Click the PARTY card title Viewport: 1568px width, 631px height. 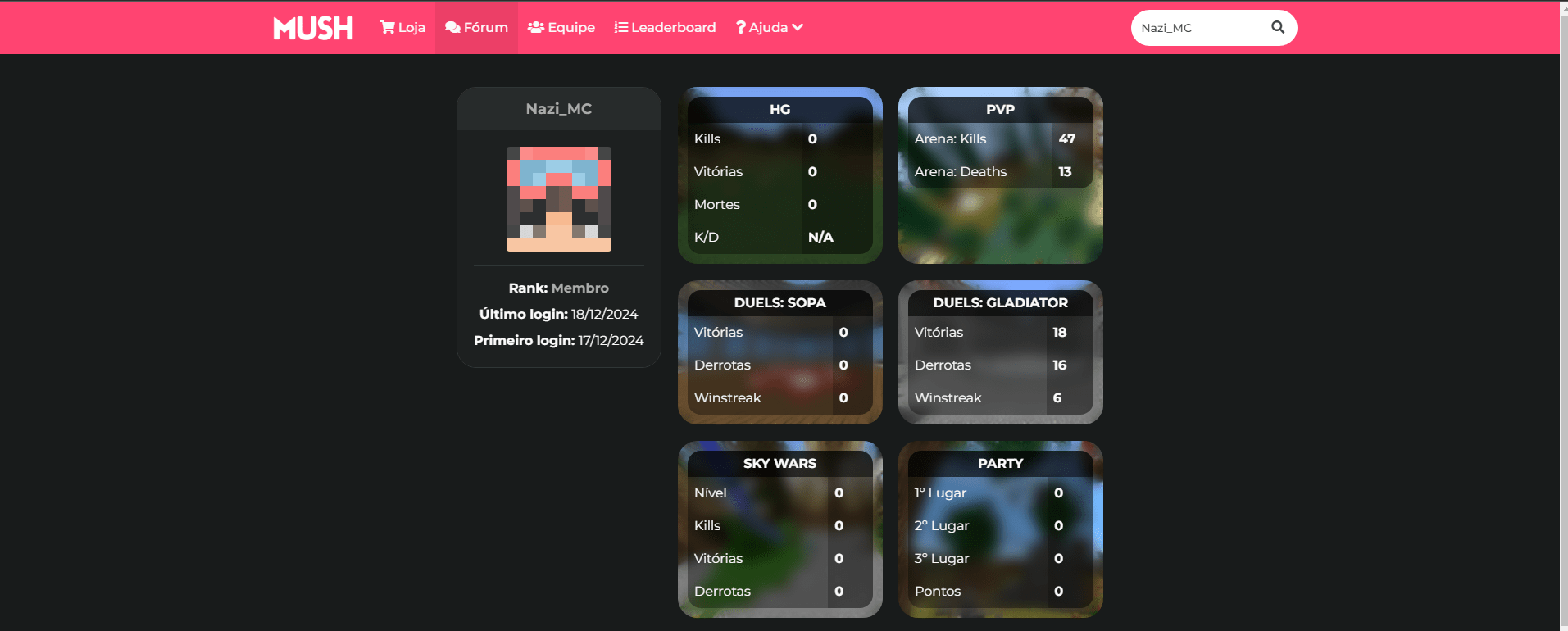[1001, 463]
